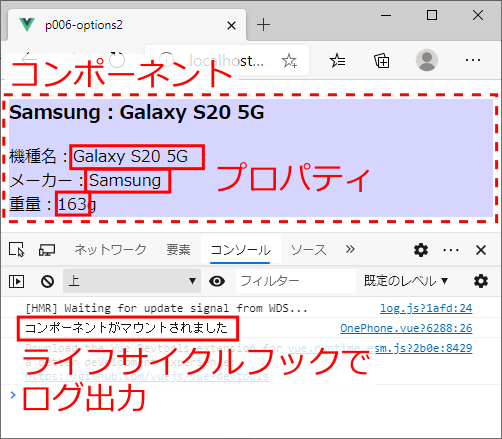Click the refresh page icon
The width and height of the screenshot is (502, 439).
[117, 60]
